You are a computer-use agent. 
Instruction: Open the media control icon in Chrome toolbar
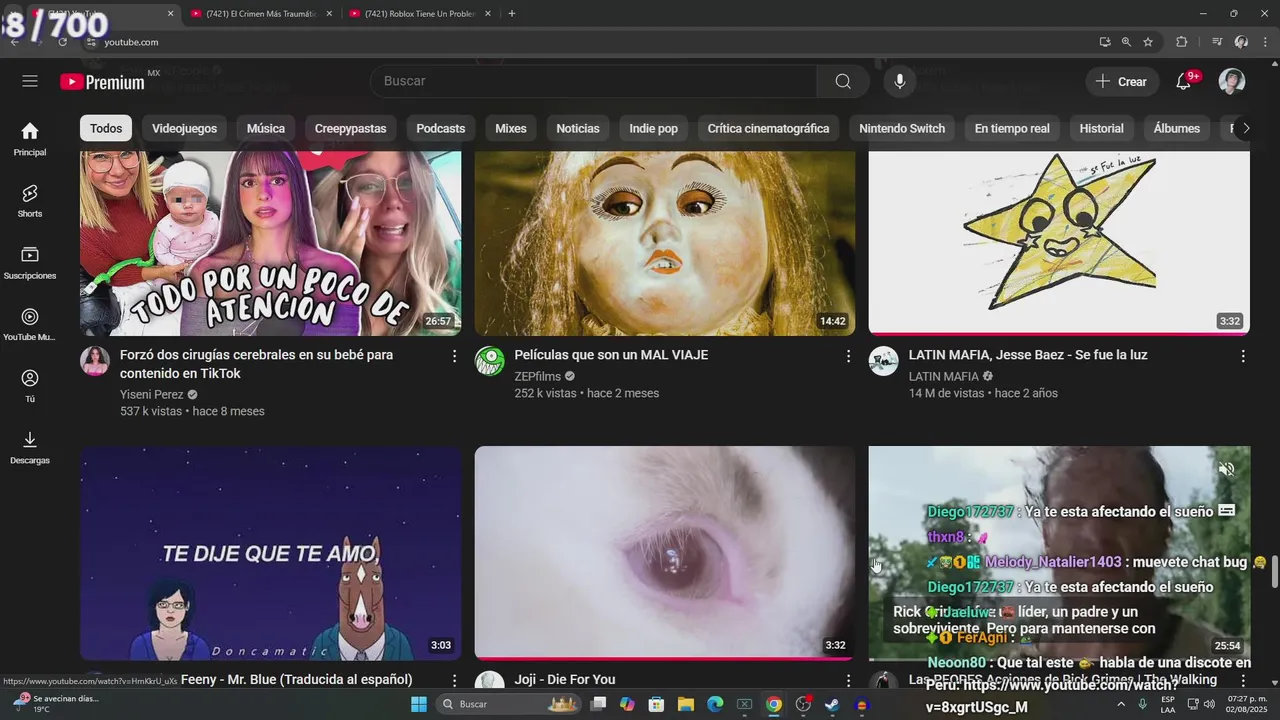coord(1217,42)
